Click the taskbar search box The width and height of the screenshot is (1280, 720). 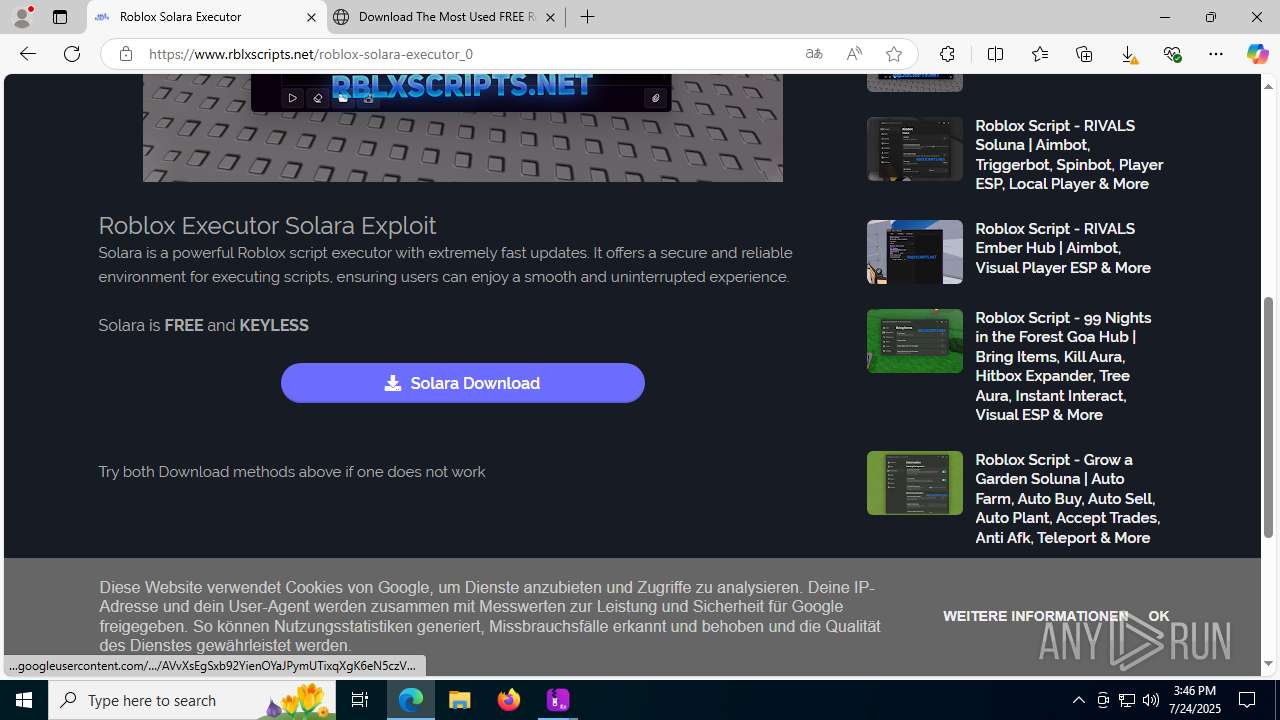pyautogui.click(x=192, y=700)
